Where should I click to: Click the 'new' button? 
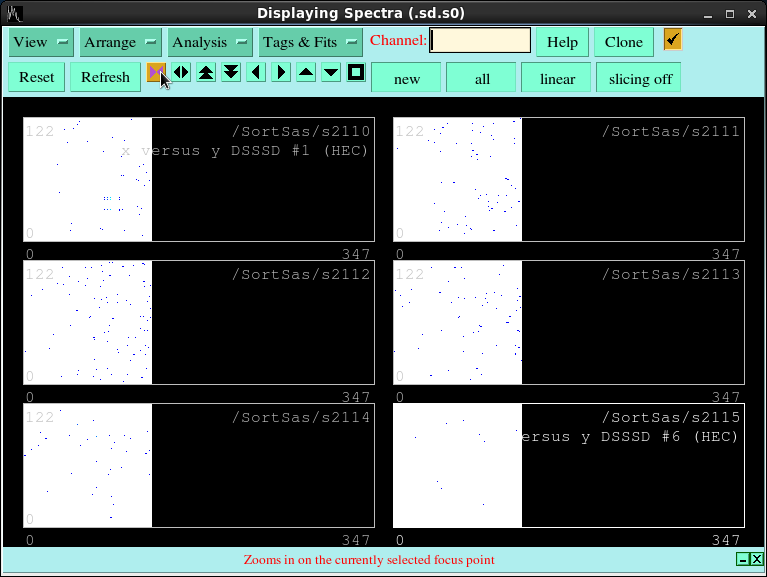[406, 79]
